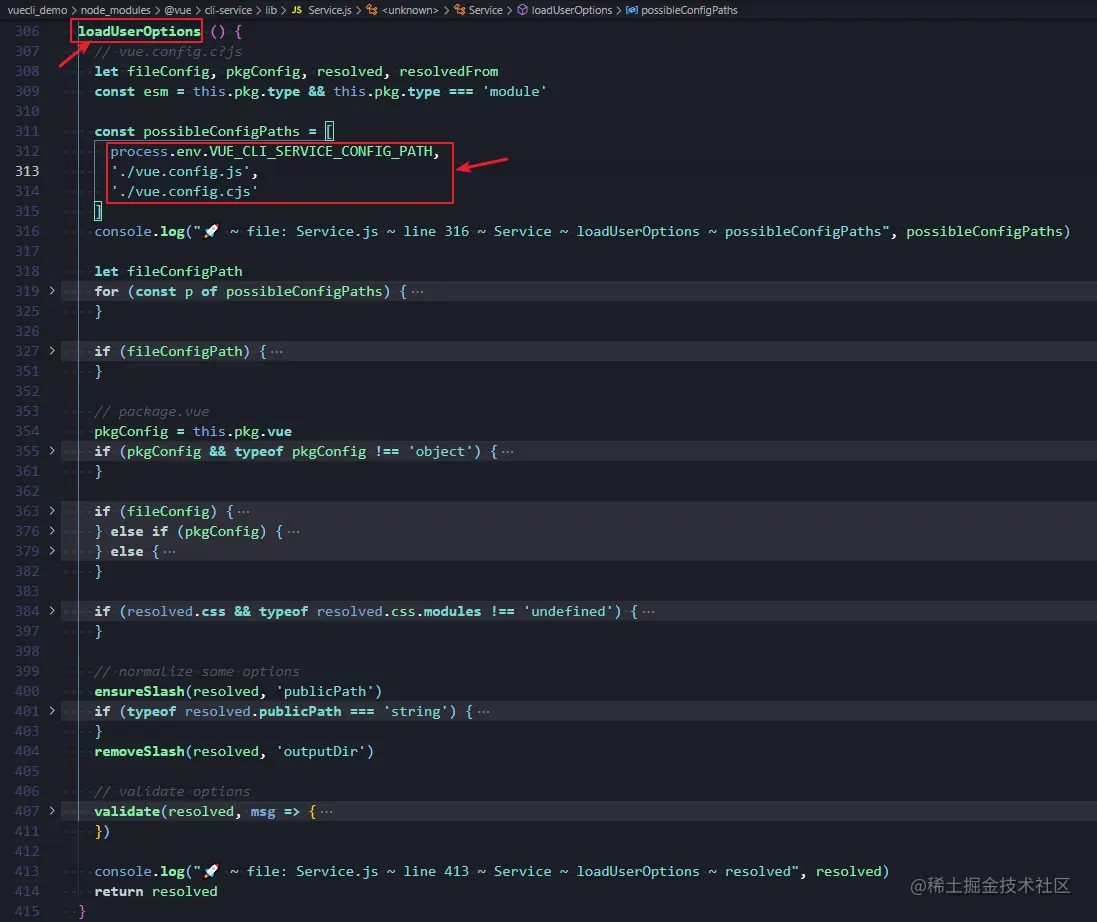Click line number 415 in the gutter

pos(27,911)
